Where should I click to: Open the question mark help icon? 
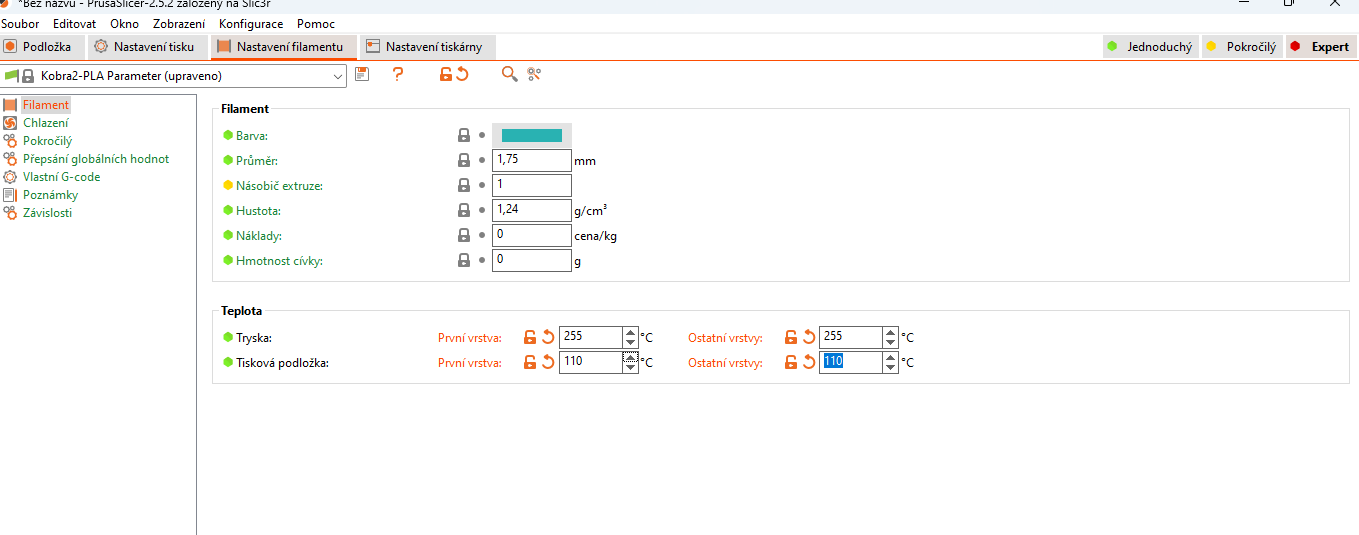[x=398, y=74]
